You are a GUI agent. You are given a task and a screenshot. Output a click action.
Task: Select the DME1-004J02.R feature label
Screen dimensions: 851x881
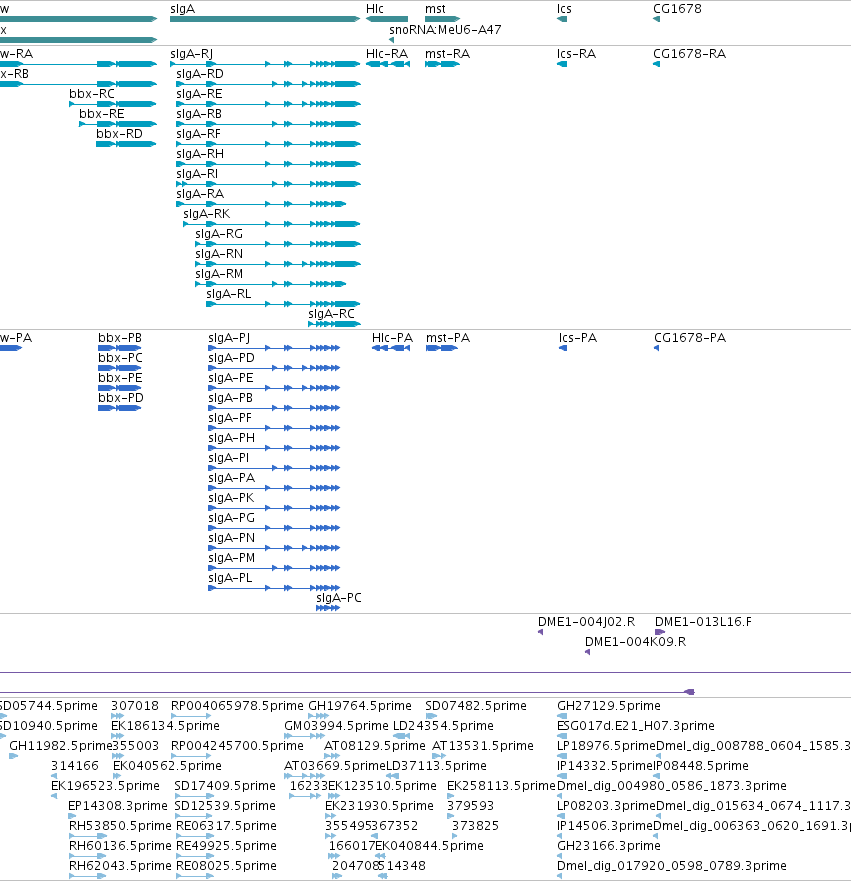coord(586,622)
